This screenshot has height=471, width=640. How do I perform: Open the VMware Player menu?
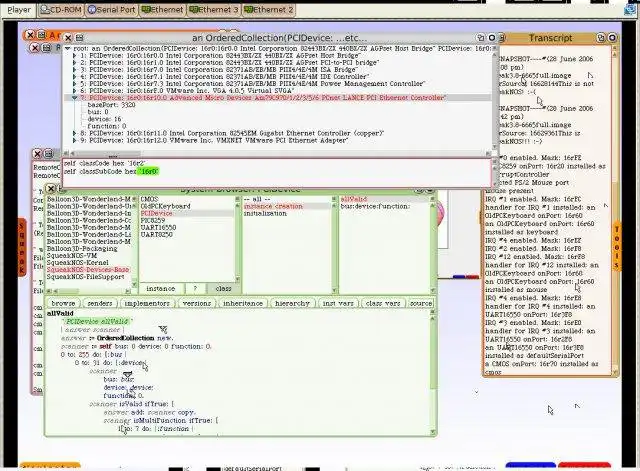click(19, 10)
